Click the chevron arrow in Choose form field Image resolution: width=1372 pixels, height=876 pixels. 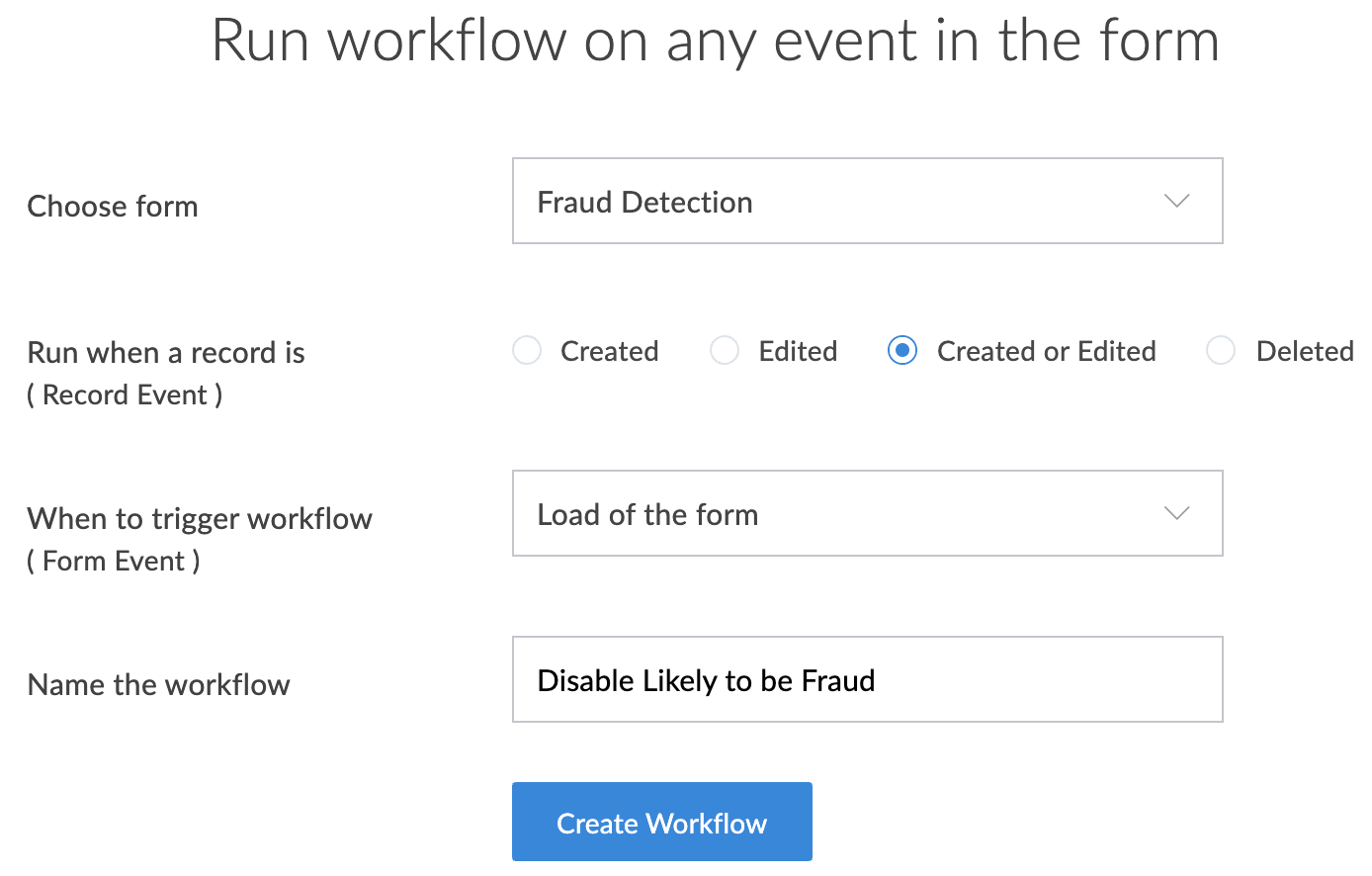point(1176,201)
